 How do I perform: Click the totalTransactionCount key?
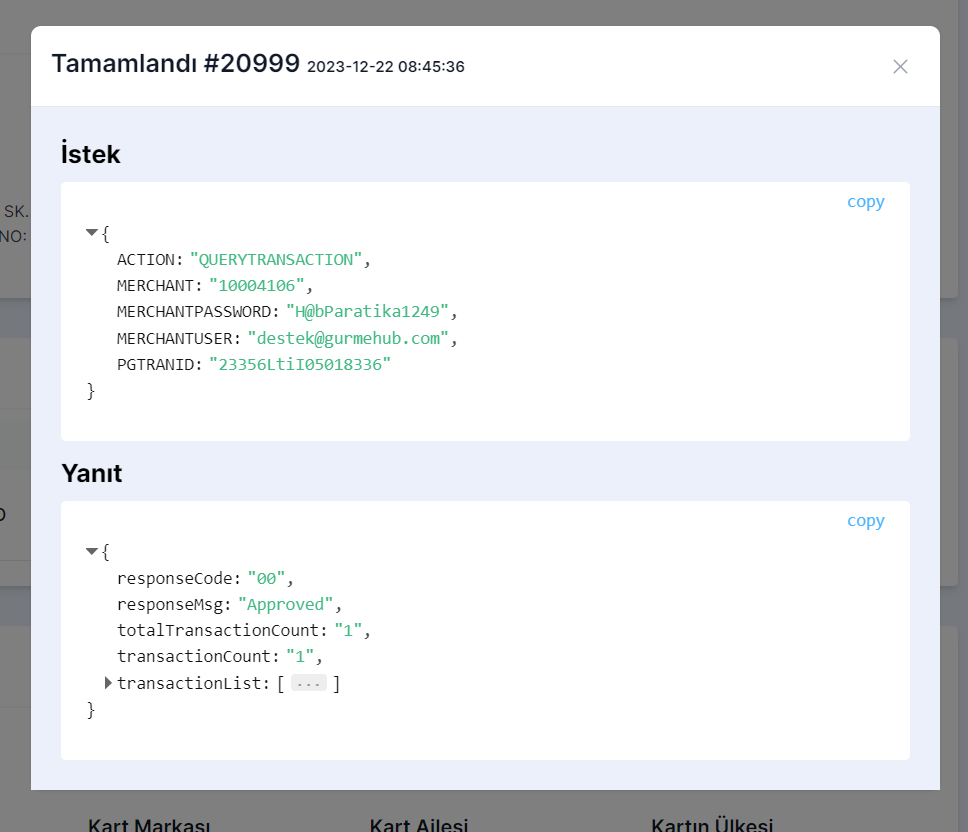pos(220,630)
